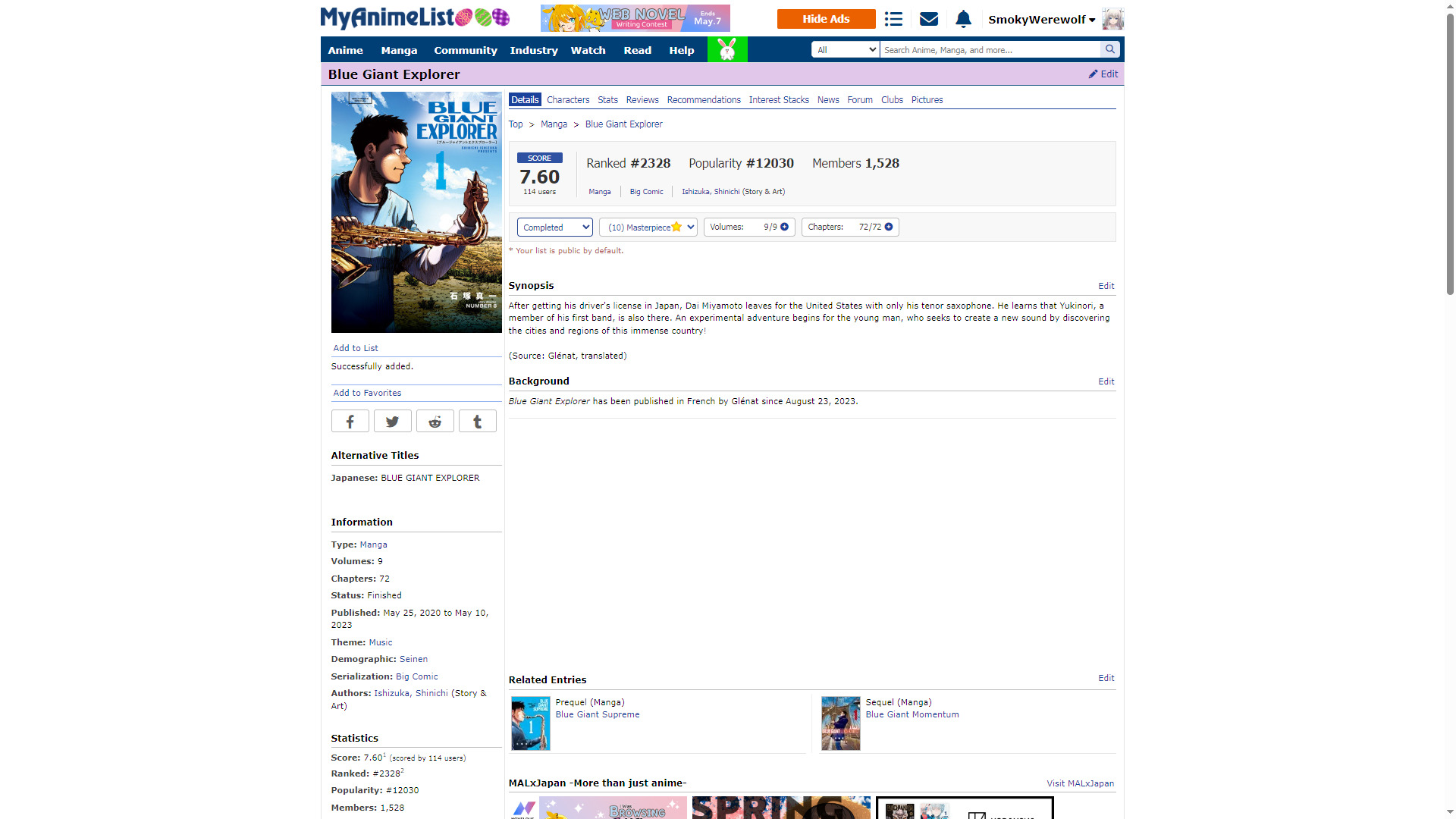1456x819 pixels.
Task: Share on Facebook
Action: click(x=350, y=422)
